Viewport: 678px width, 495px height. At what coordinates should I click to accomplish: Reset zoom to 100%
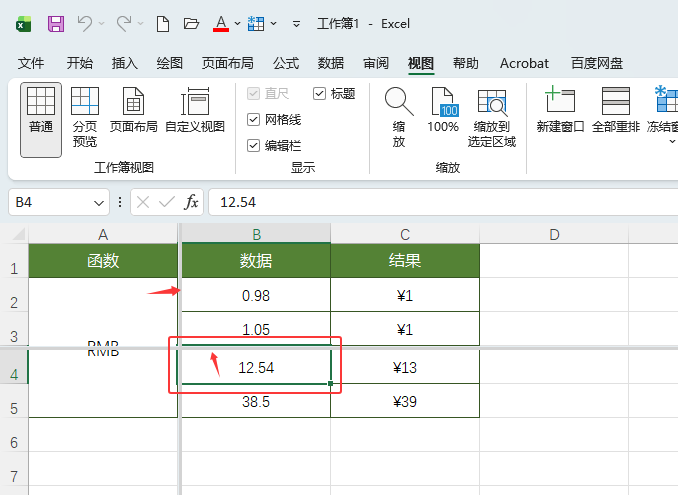[443, 109]
